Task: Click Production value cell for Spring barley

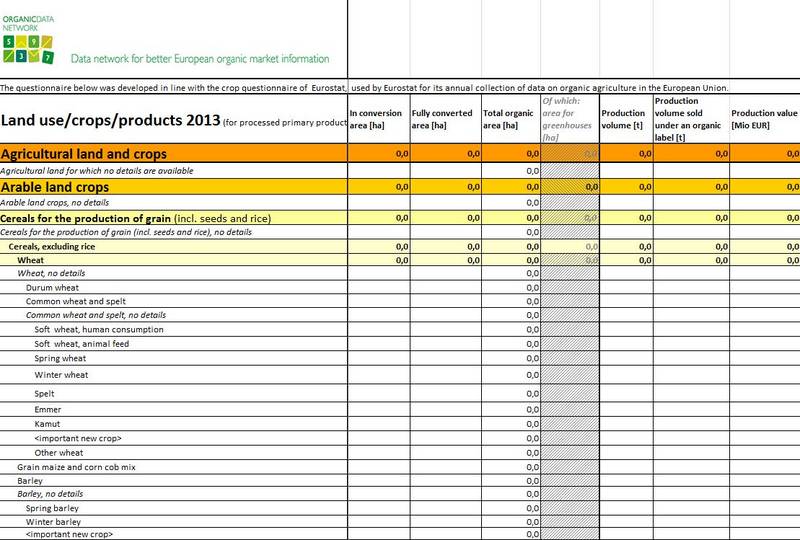Action: (x=764, y=508)
